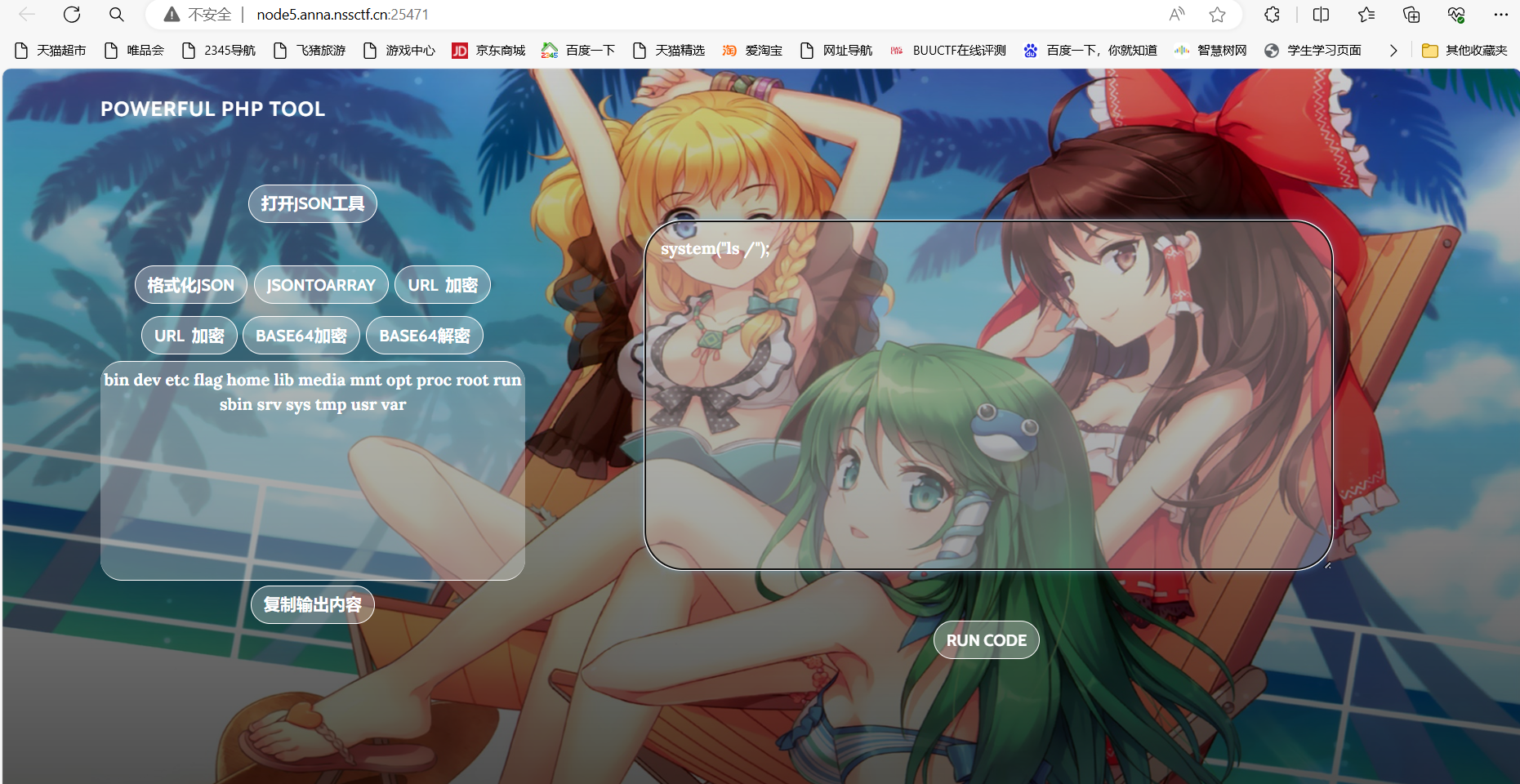This screenshot has height=784, width=1520.
Task: Open the 百度一下，你就知道 bookmark
Action: [x=1090, y=51]
